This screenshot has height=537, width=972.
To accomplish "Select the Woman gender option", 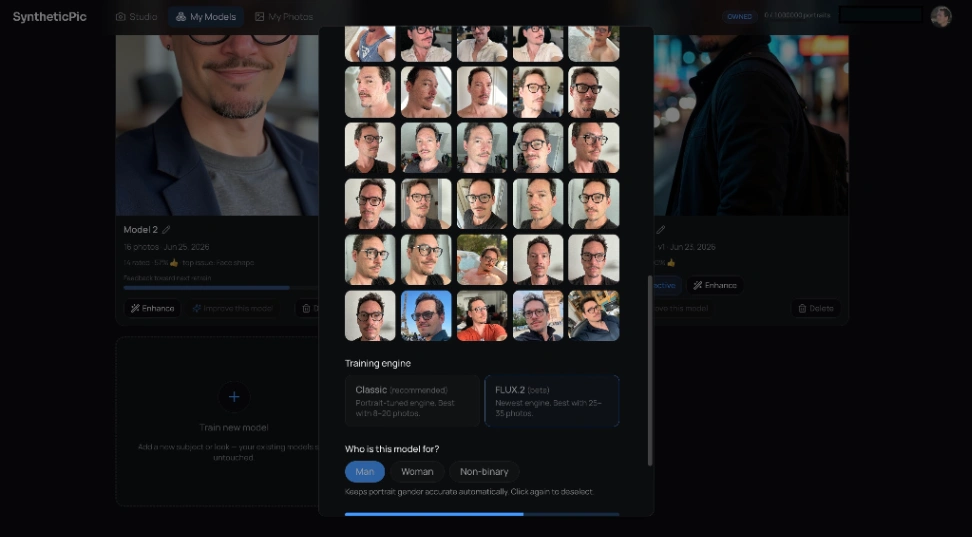I will [417, 472].
